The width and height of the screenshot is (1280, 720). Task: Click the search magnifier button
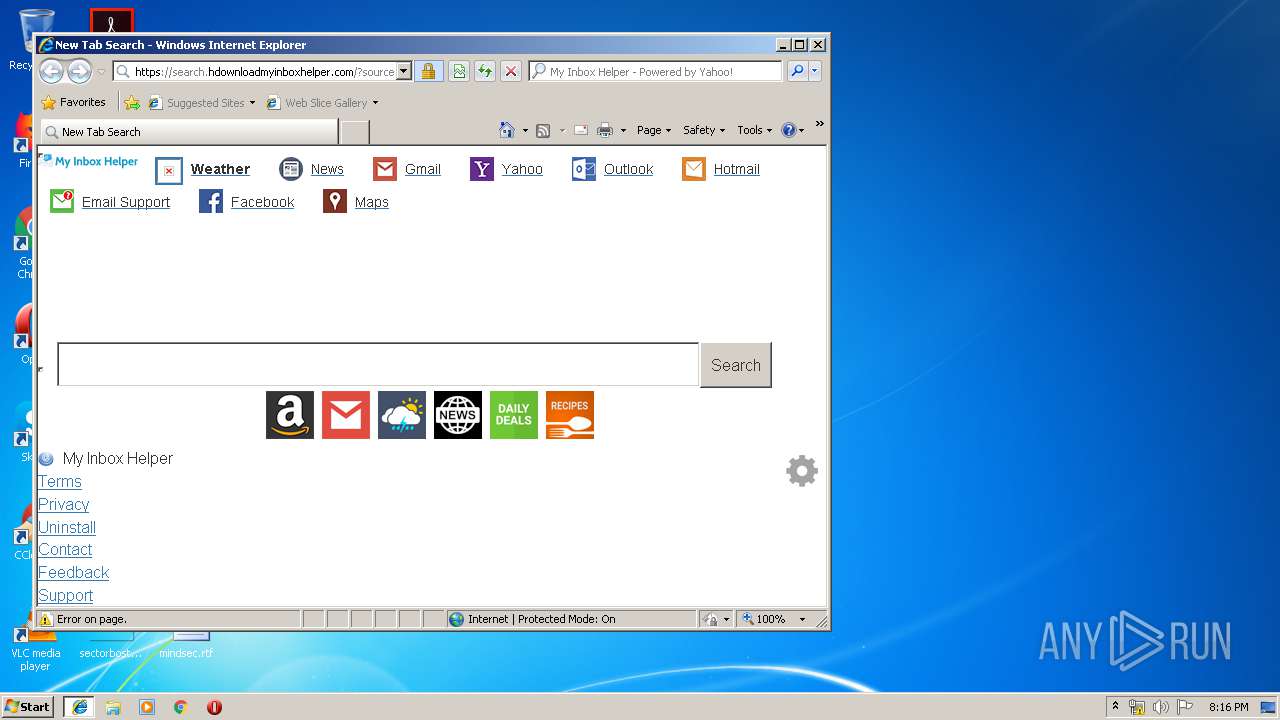pos(797,71)
